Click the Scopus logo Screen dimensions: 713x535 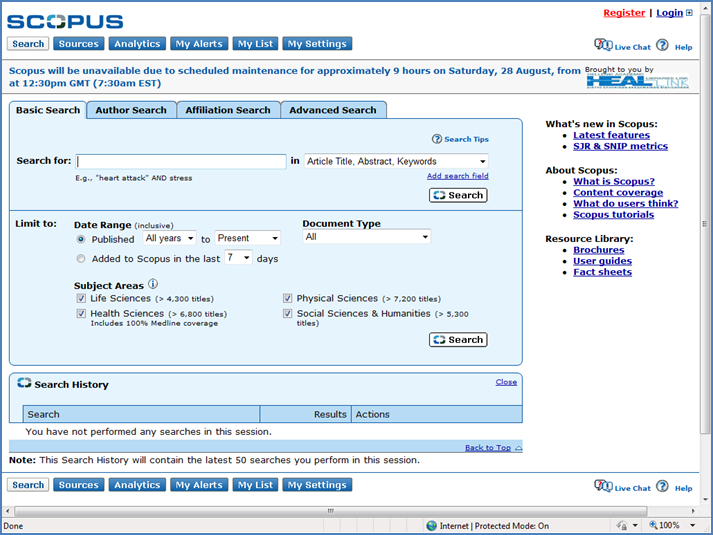coord(65,21)
